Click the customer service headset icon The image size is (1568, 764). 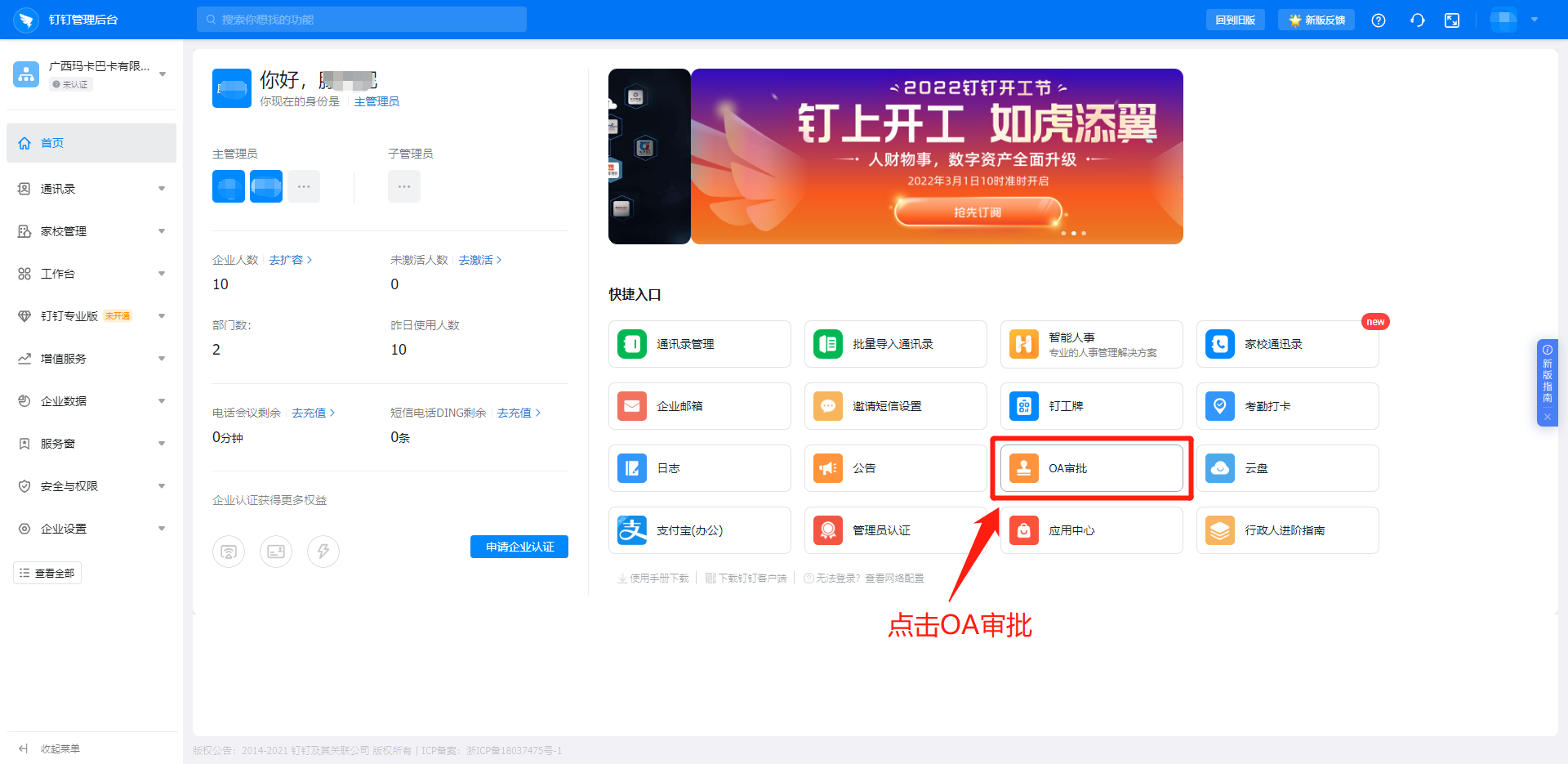(1418, 20)
